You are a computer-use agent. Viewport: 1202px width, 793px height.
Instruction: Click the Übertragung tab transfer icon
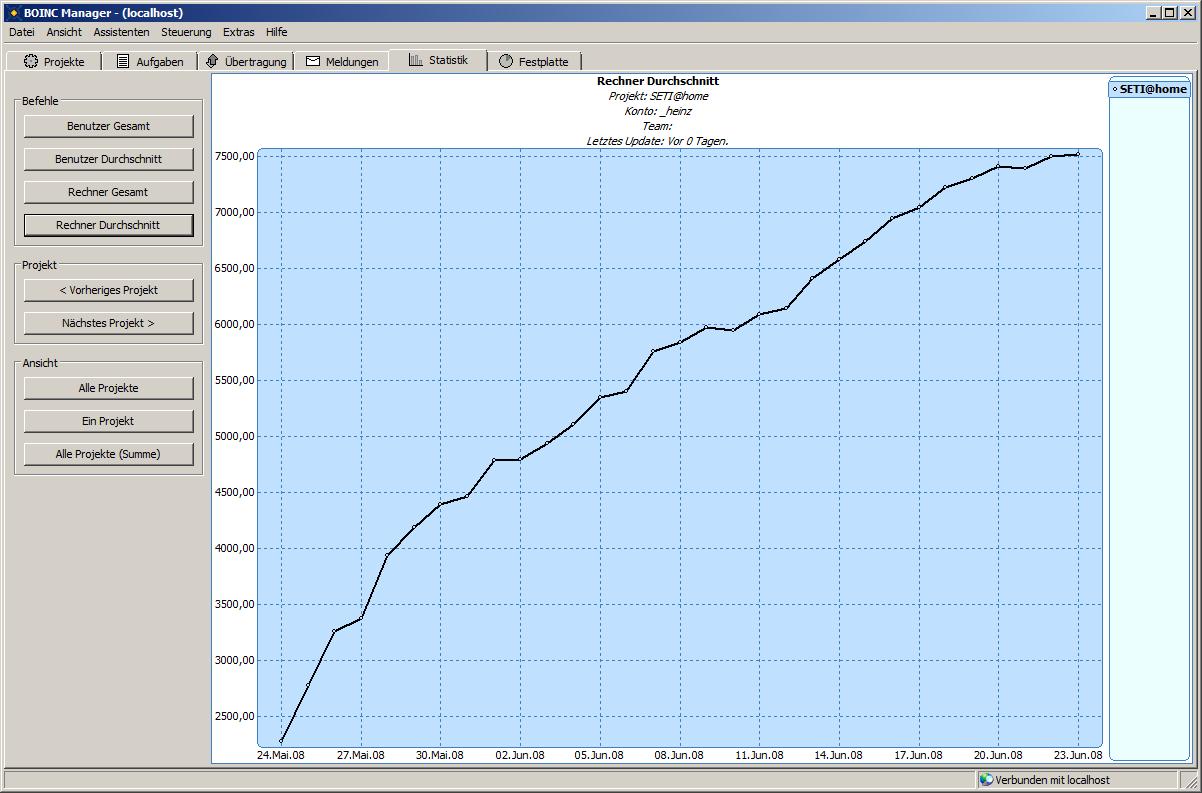[x=212, y=62]
